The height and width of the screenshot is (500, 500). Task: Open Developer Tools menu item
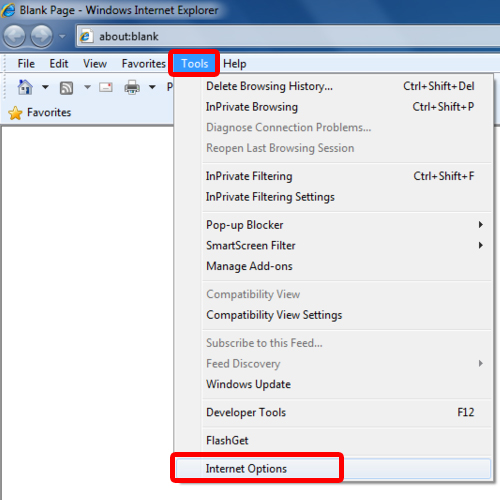pos(333,412)
